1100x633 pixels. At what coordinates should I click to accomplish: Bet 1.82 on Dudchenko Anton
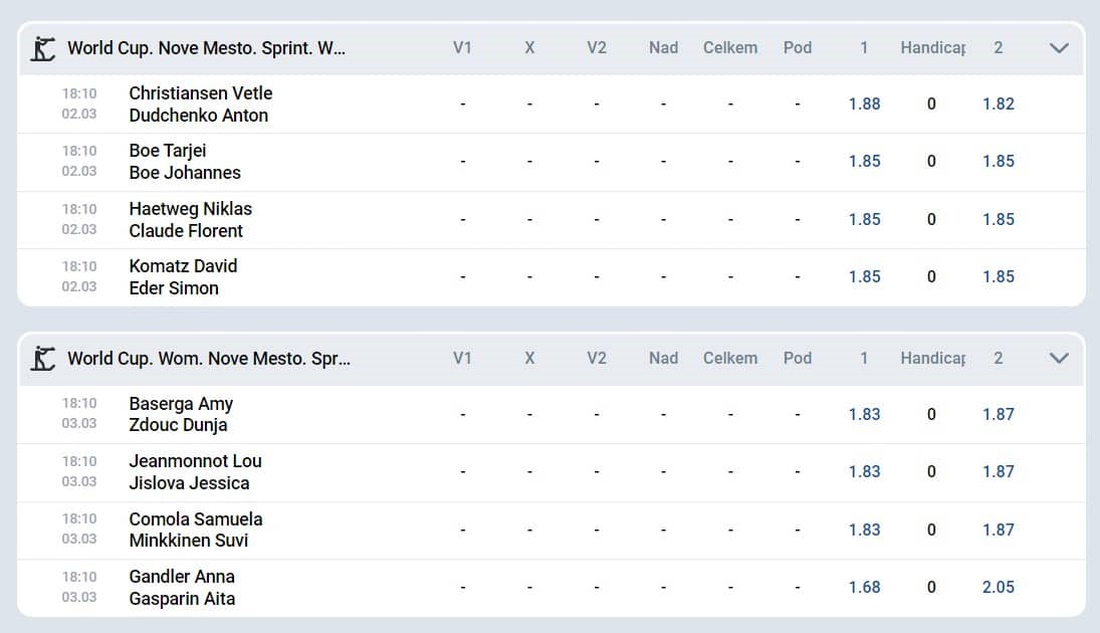coord(998,104)
